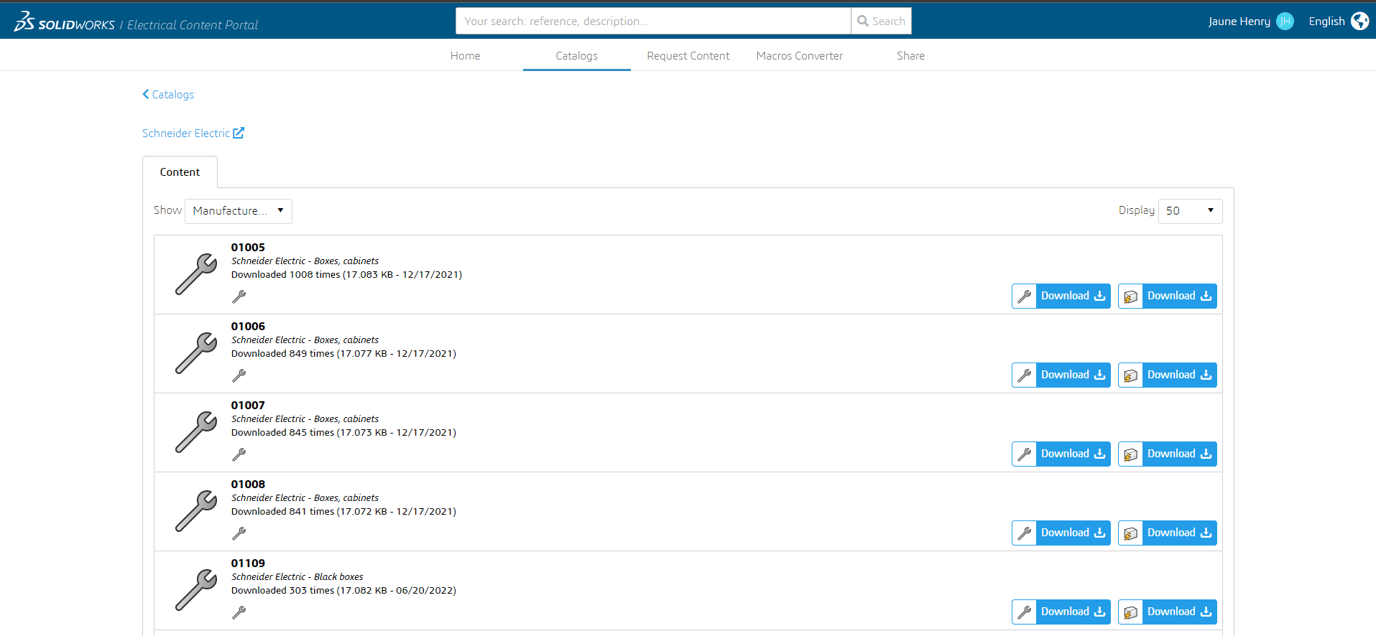Expand the Show Manufacturer dropdown

238,211
